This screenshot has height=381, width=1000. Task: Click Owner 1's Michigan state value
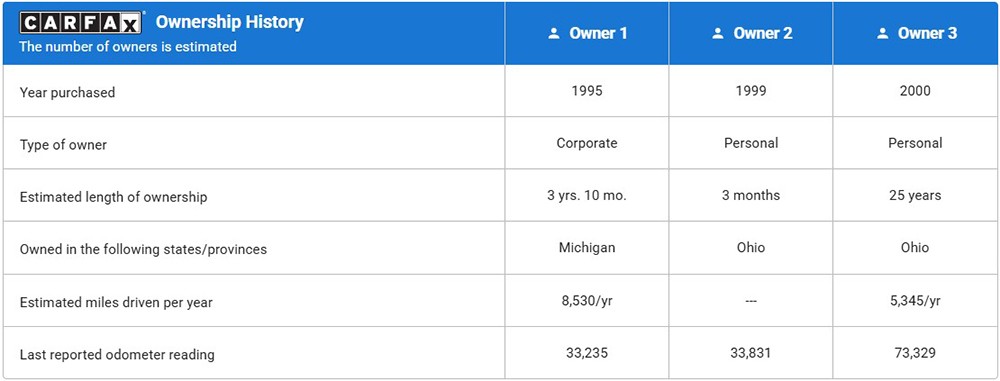point(587,248)
